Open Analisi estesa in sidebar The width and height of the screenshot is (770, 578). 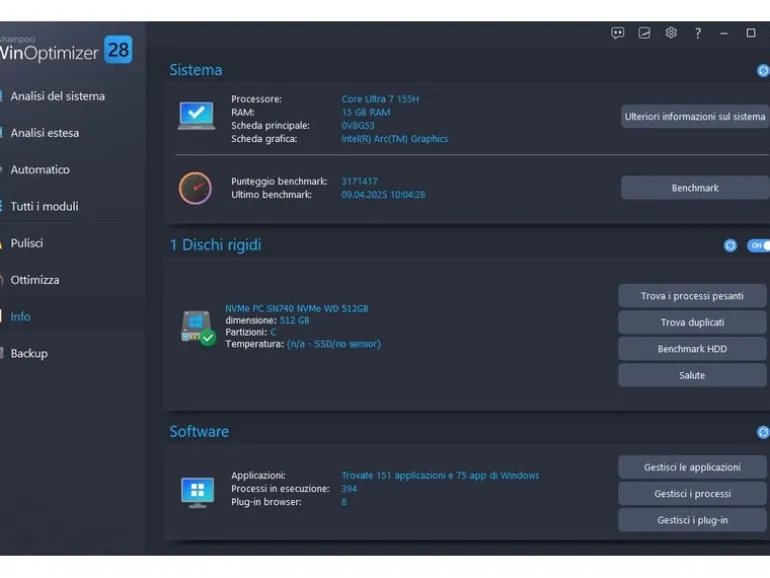45,133
